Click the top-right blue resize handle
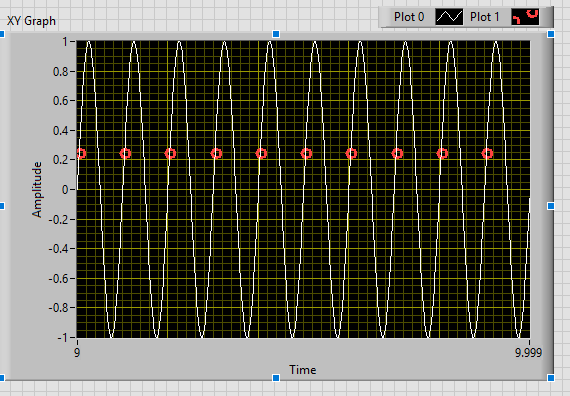Screen dimensions: 570x396 pyautogui.click(x=551, y=34)
